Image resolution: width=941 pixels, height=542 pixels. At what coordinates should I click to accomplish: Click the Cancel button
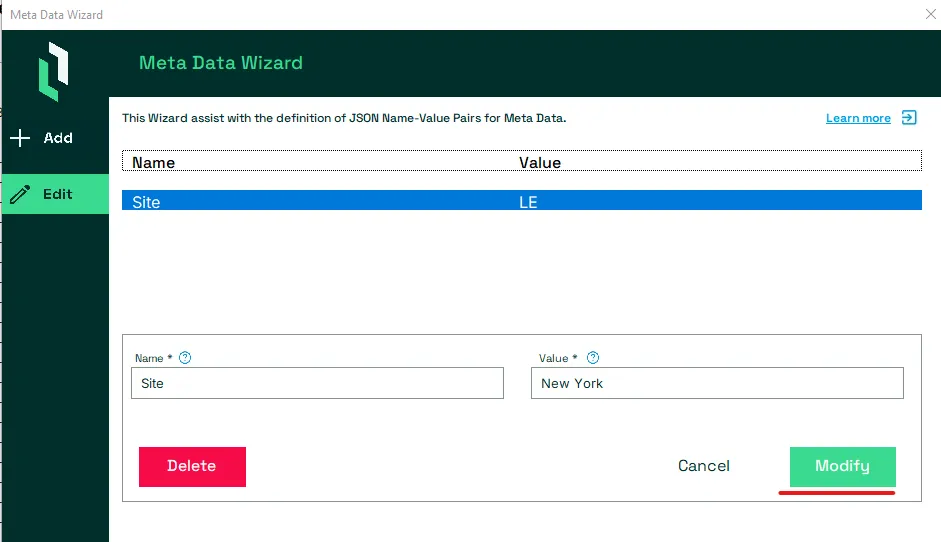pyautogui.click(x=704, y=466)
